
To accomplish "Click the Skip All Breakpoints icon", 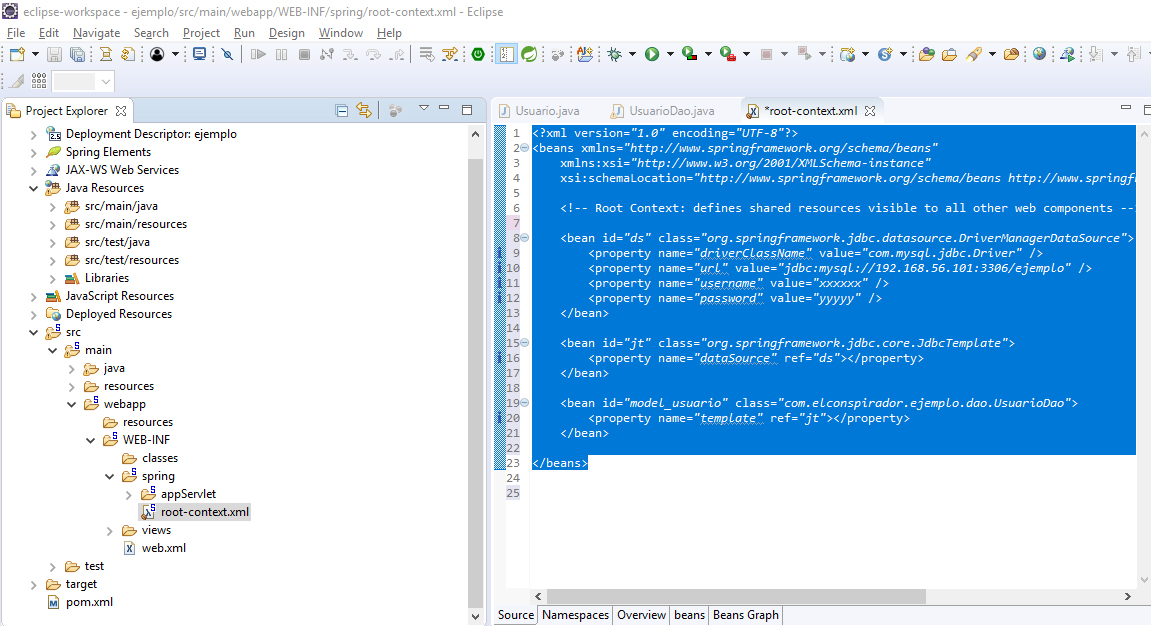I will (x=228, y=54).
